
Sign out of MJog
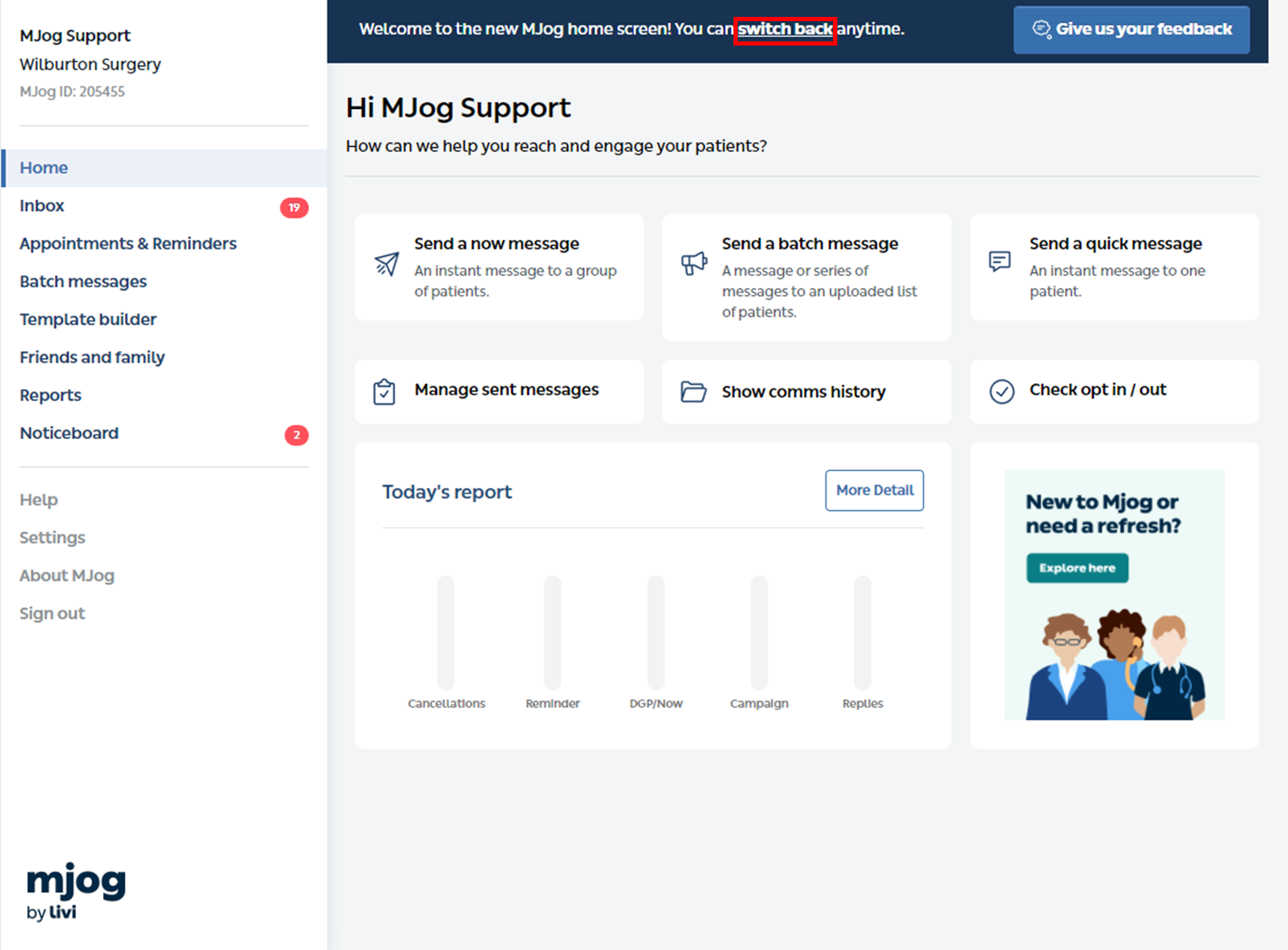(x=52, y=614)
